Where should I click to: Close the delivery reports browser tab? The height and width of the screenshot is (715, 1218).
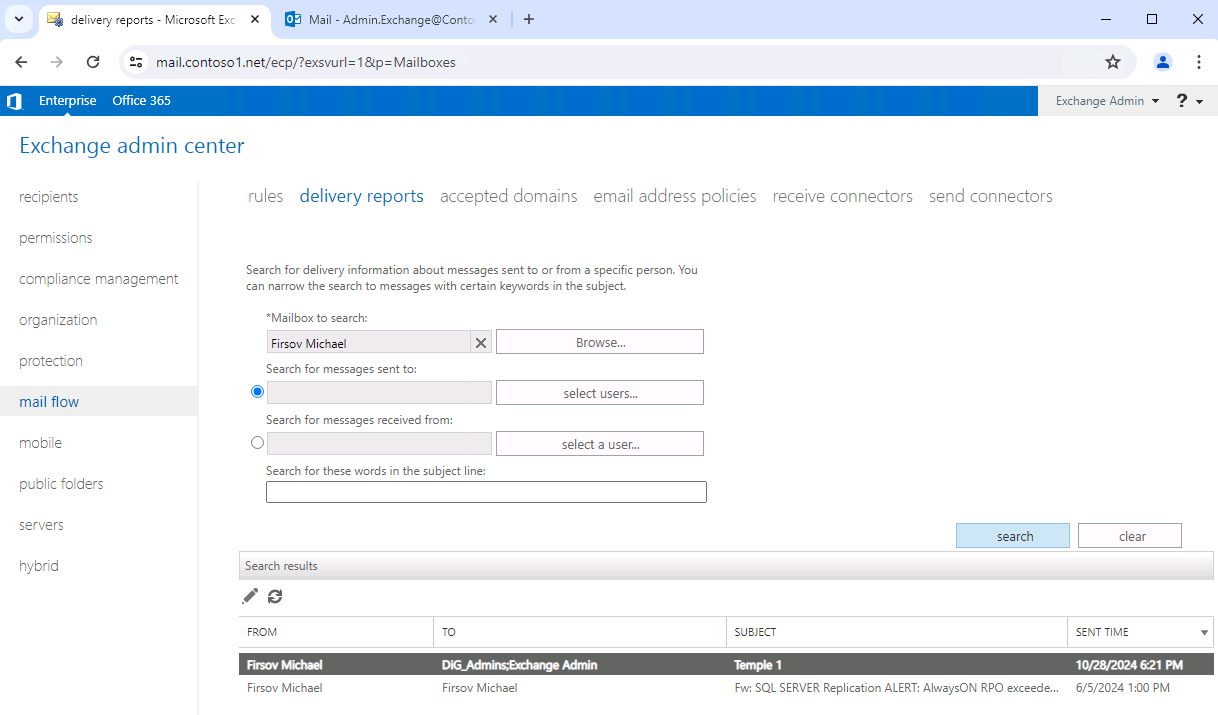click(256, 19)
